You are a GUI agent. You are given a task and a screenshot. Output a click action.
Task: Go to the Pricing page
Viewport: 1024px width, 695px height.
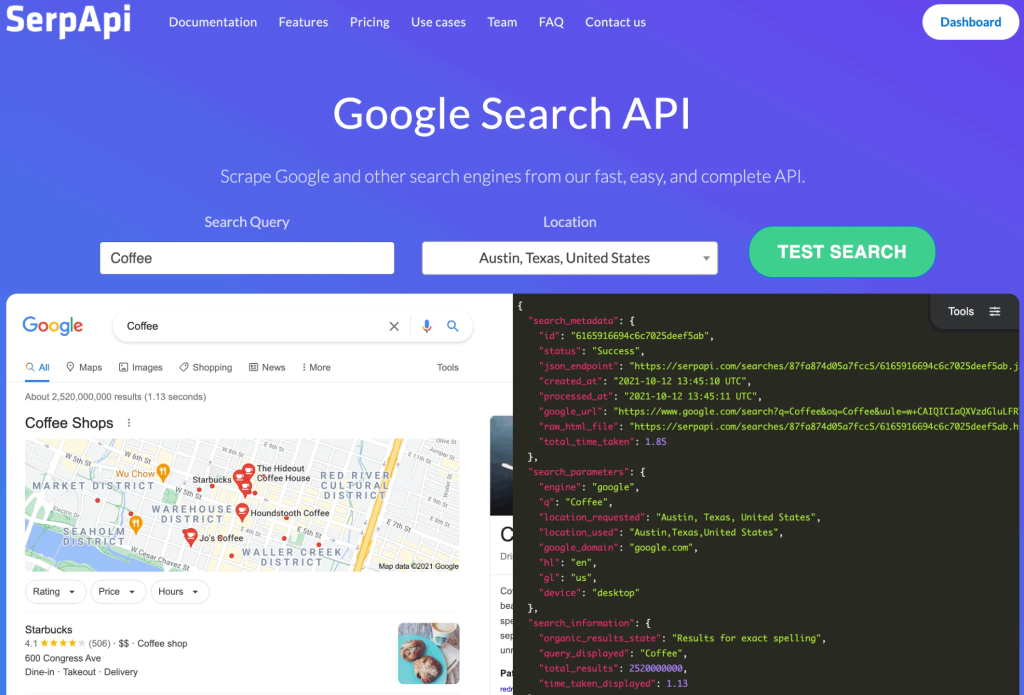[x=370, y=22]
